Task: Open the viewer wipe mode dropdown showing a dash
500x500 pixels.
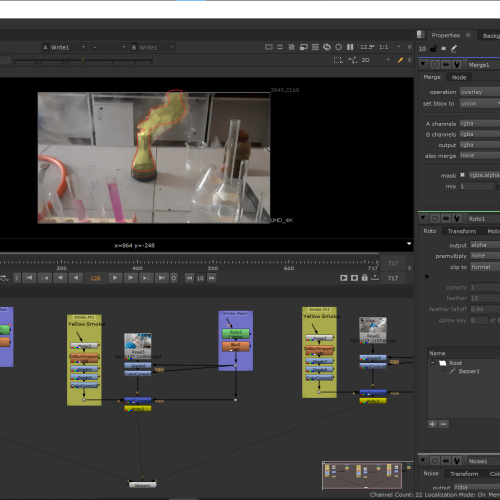Action: tap(108, 47)
